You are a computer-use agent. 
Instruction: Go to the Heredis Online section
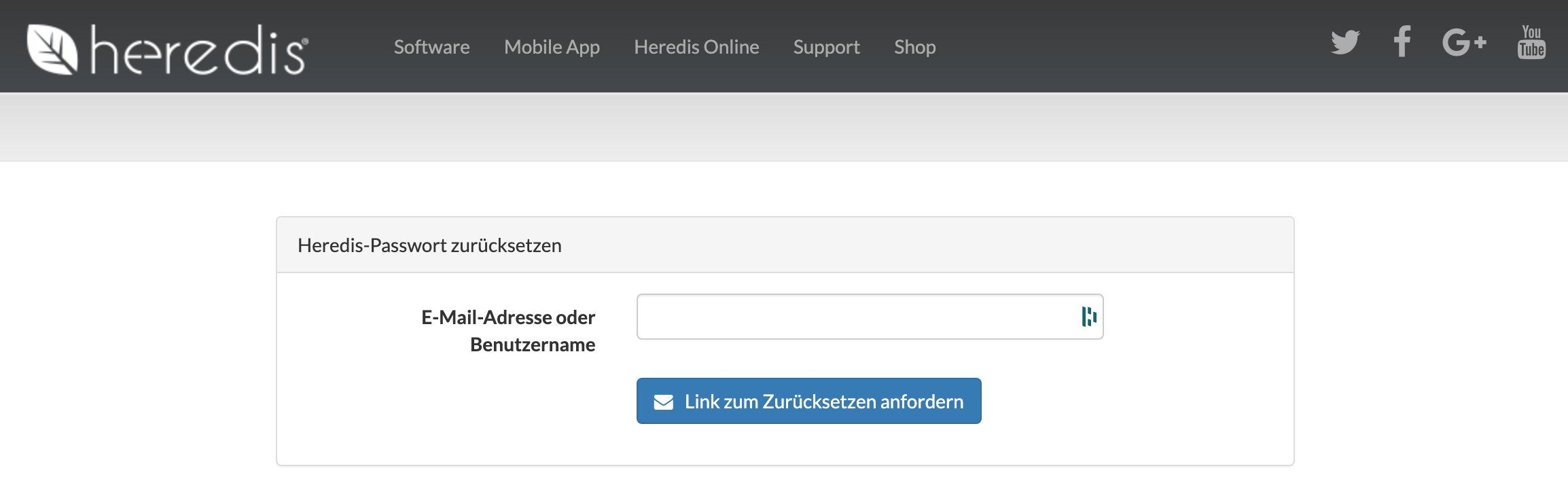click(x=696, y=47)
